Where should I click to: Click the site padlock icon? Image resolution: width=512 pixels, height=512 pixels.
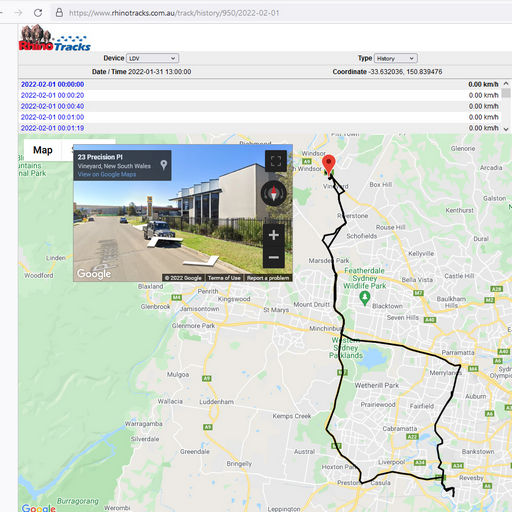click(x=59, y=13)
